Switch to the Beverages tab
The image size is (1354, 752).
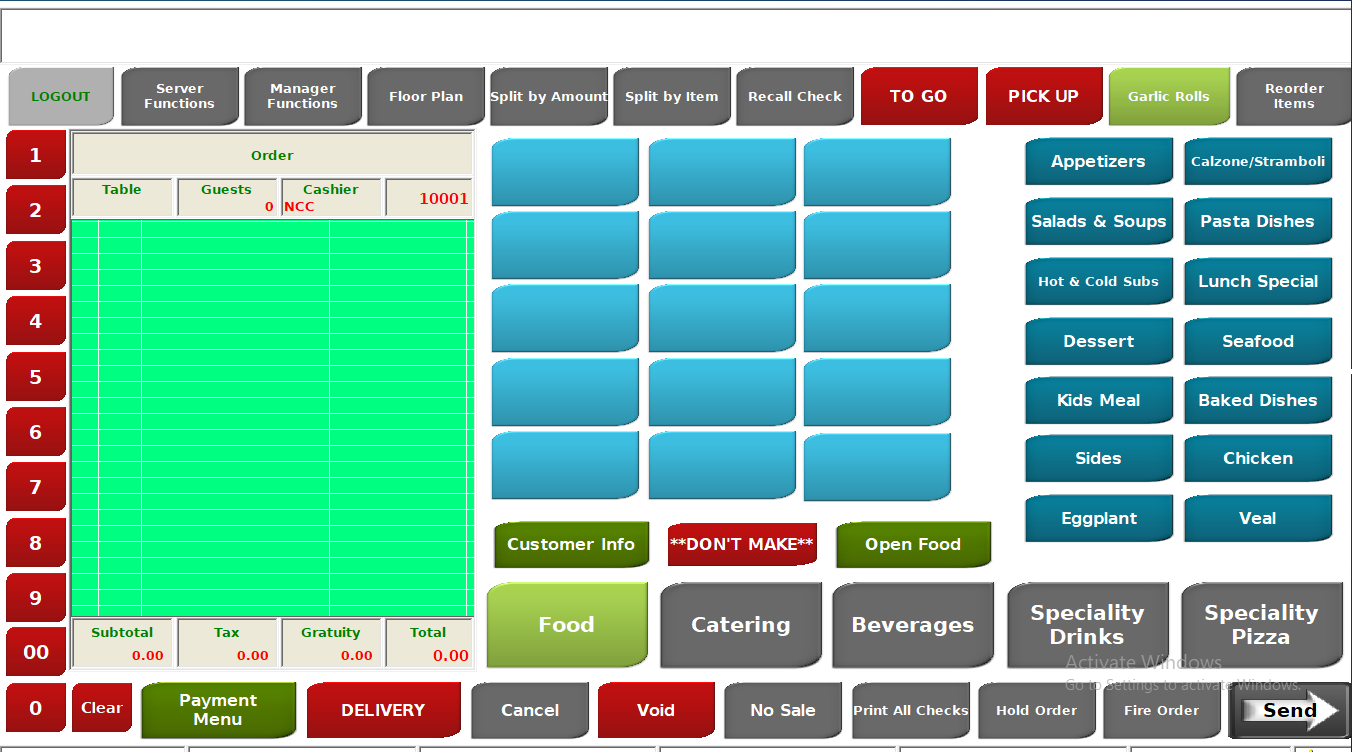pos(912,624)
